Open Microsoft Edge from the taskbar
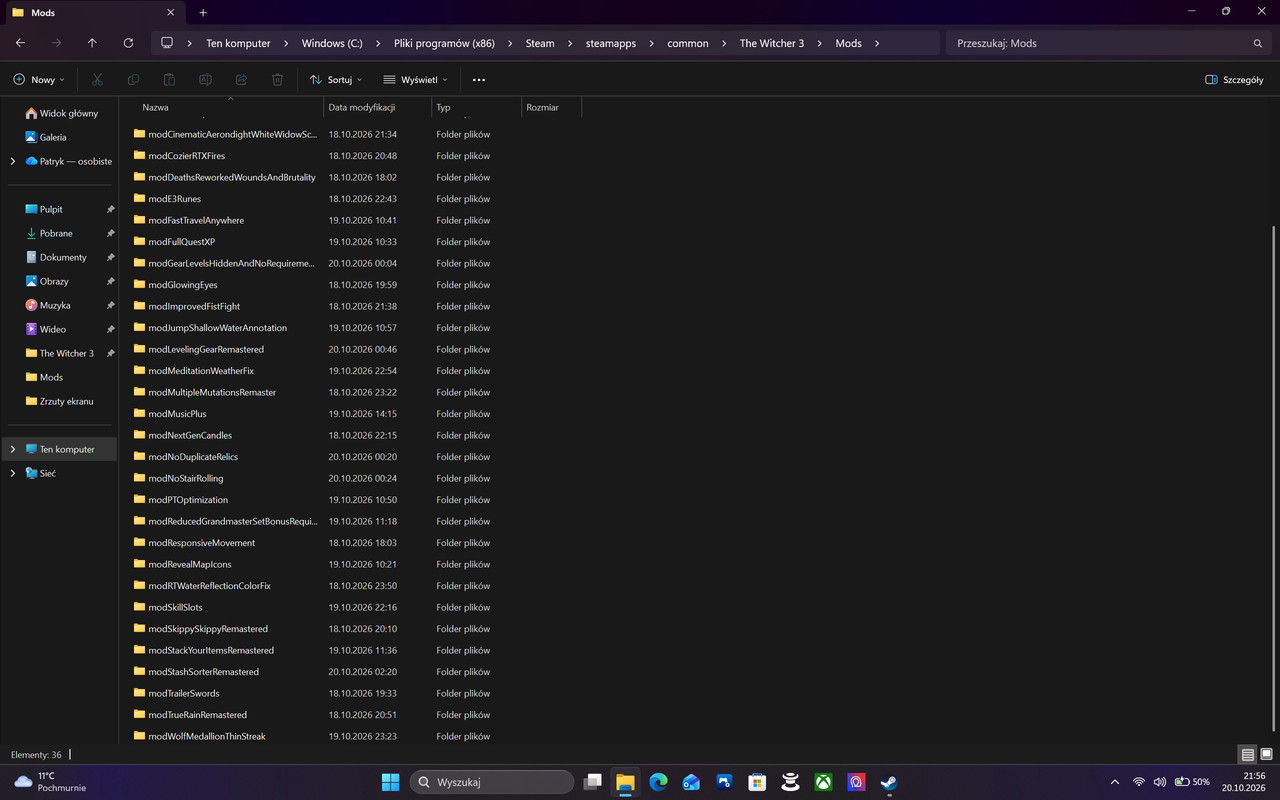The height and width of the screenshot is (800, 1280). (658, 782)
